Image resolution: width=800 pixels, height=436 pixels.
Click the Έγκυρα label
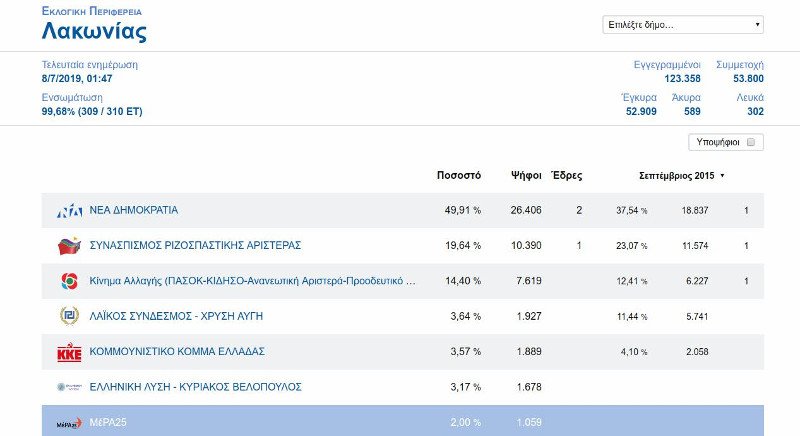(x=639, y=97)
